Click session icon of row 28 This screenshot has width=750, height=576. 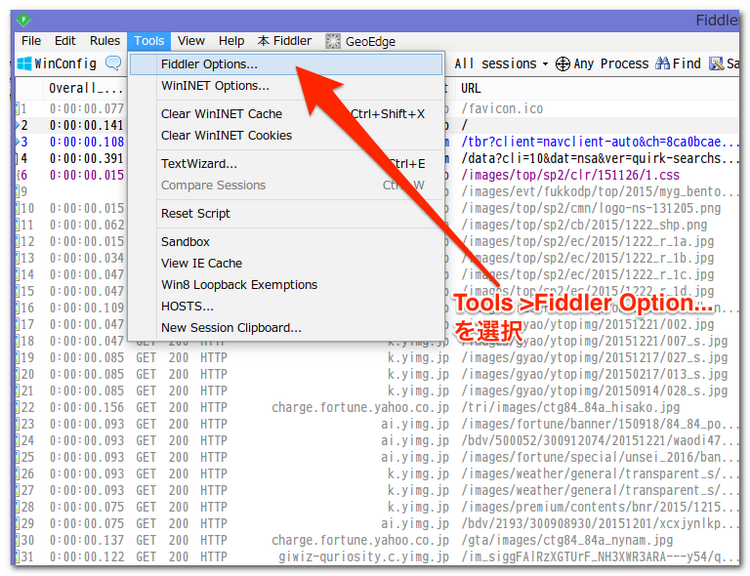point(18,507)
